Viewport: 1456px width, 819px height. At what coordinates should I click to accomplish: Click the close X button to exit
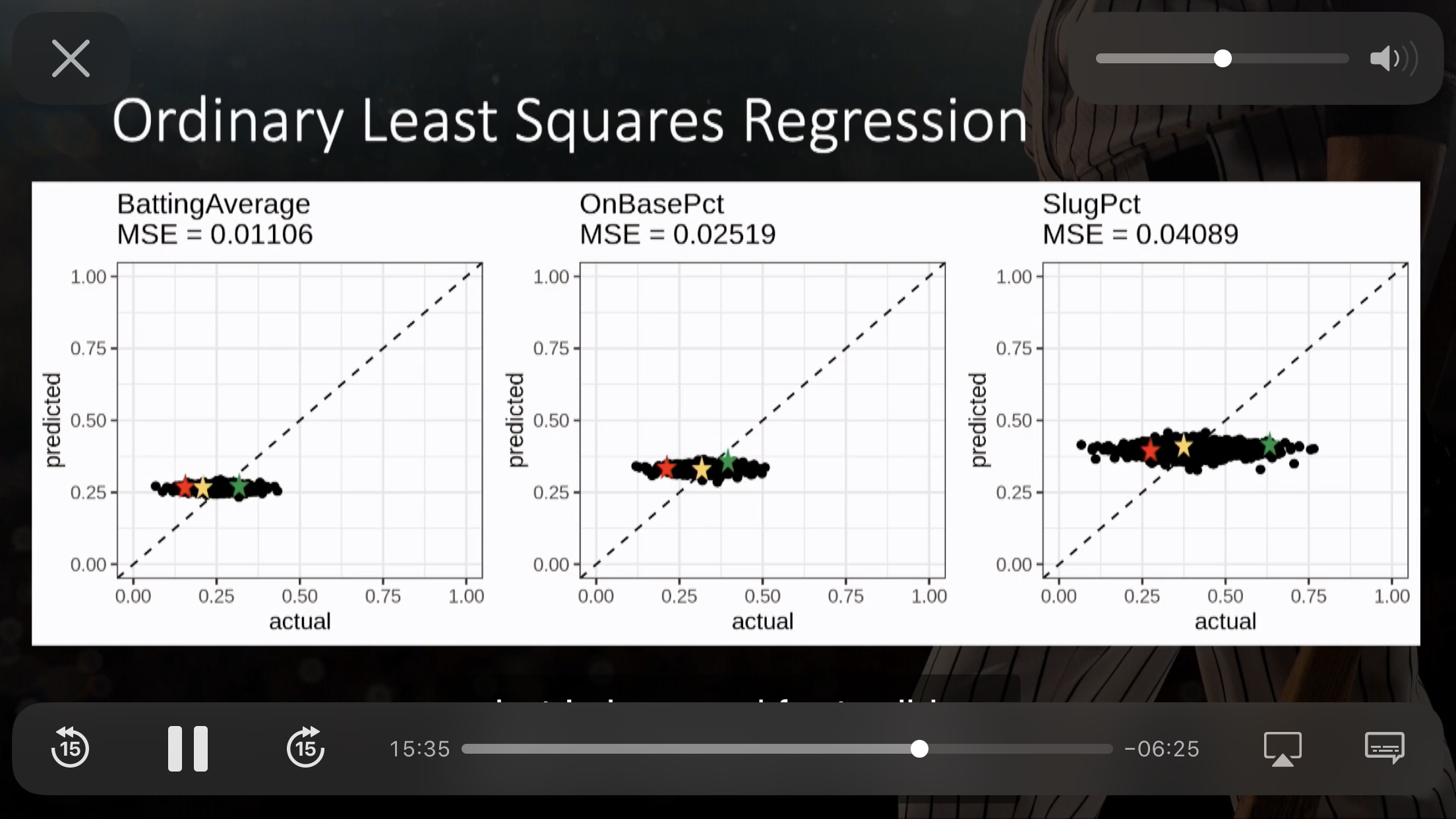tap(69, 58)
